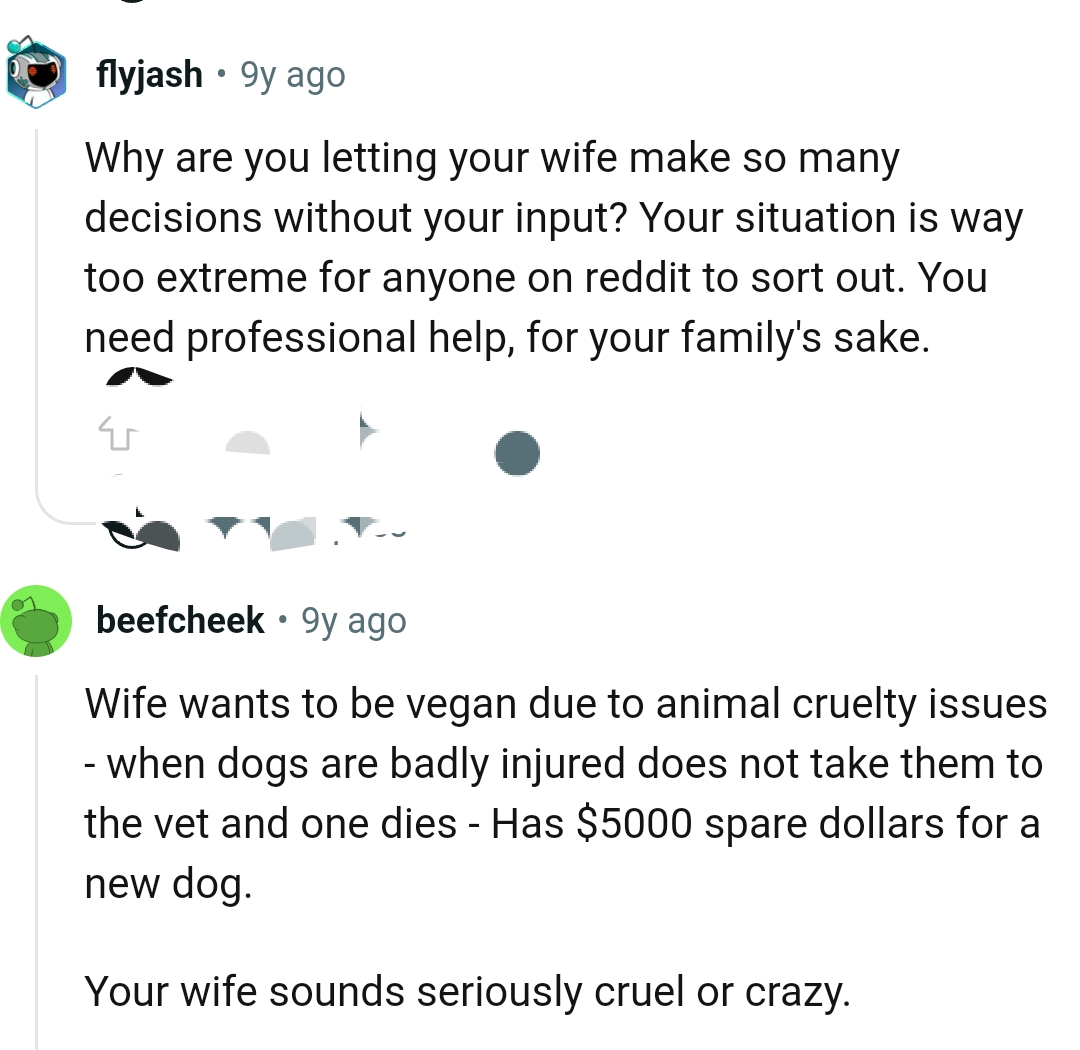Click the dark circular award icon
Viewport: 1080px width, 1050px height.
click(517, 452)
